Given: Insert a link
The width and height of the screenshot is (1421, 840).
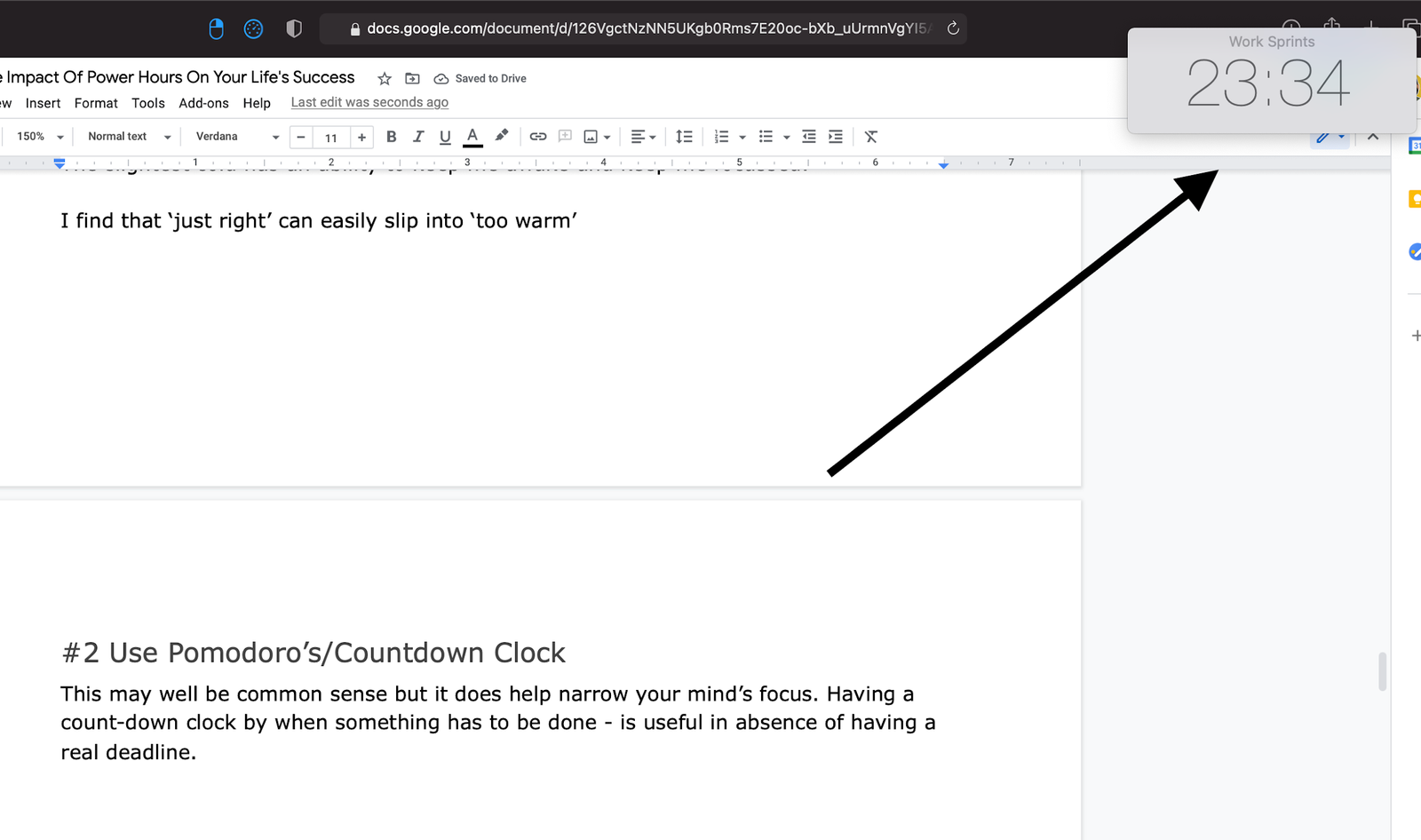Looking at the screenshot, I should point(538,137).
